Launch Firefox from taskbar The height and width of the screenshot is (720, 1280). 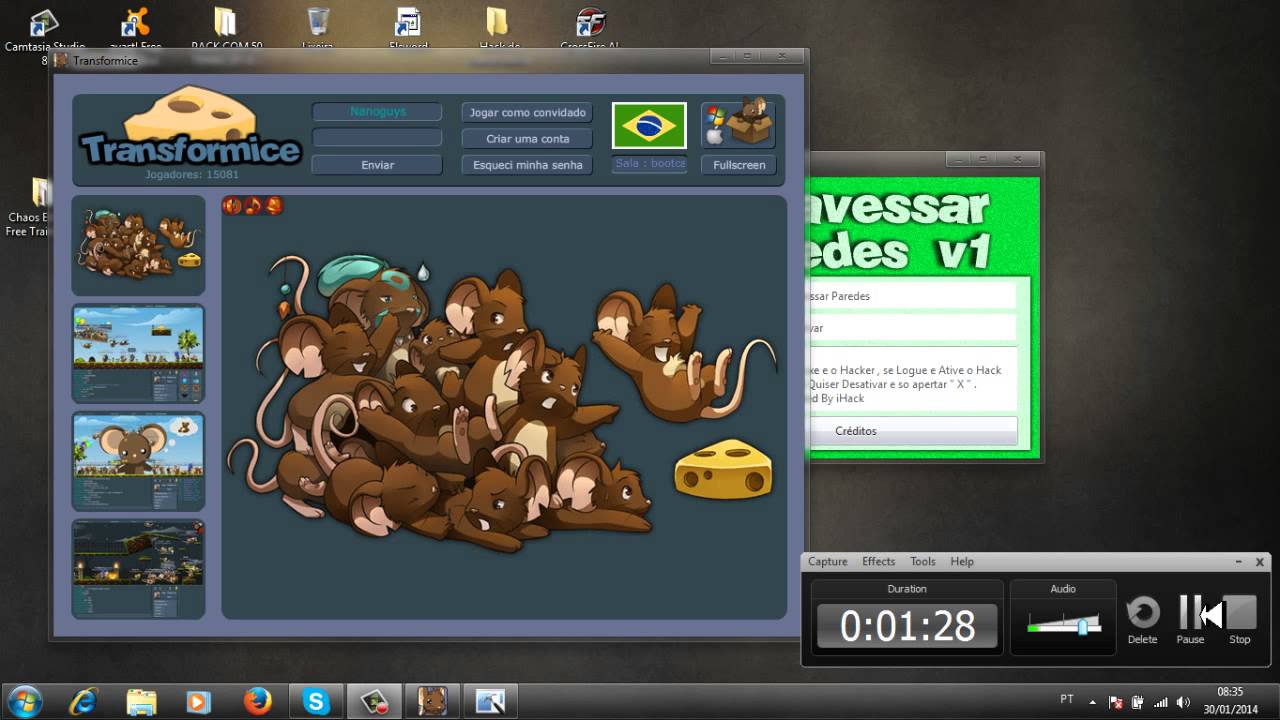point(258,702)
